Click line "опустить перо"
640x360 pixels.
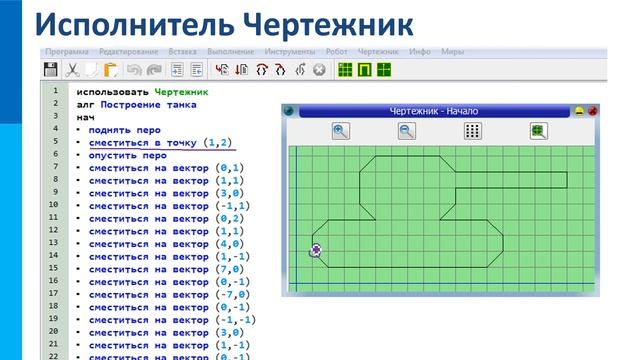(x=127, y=156)
